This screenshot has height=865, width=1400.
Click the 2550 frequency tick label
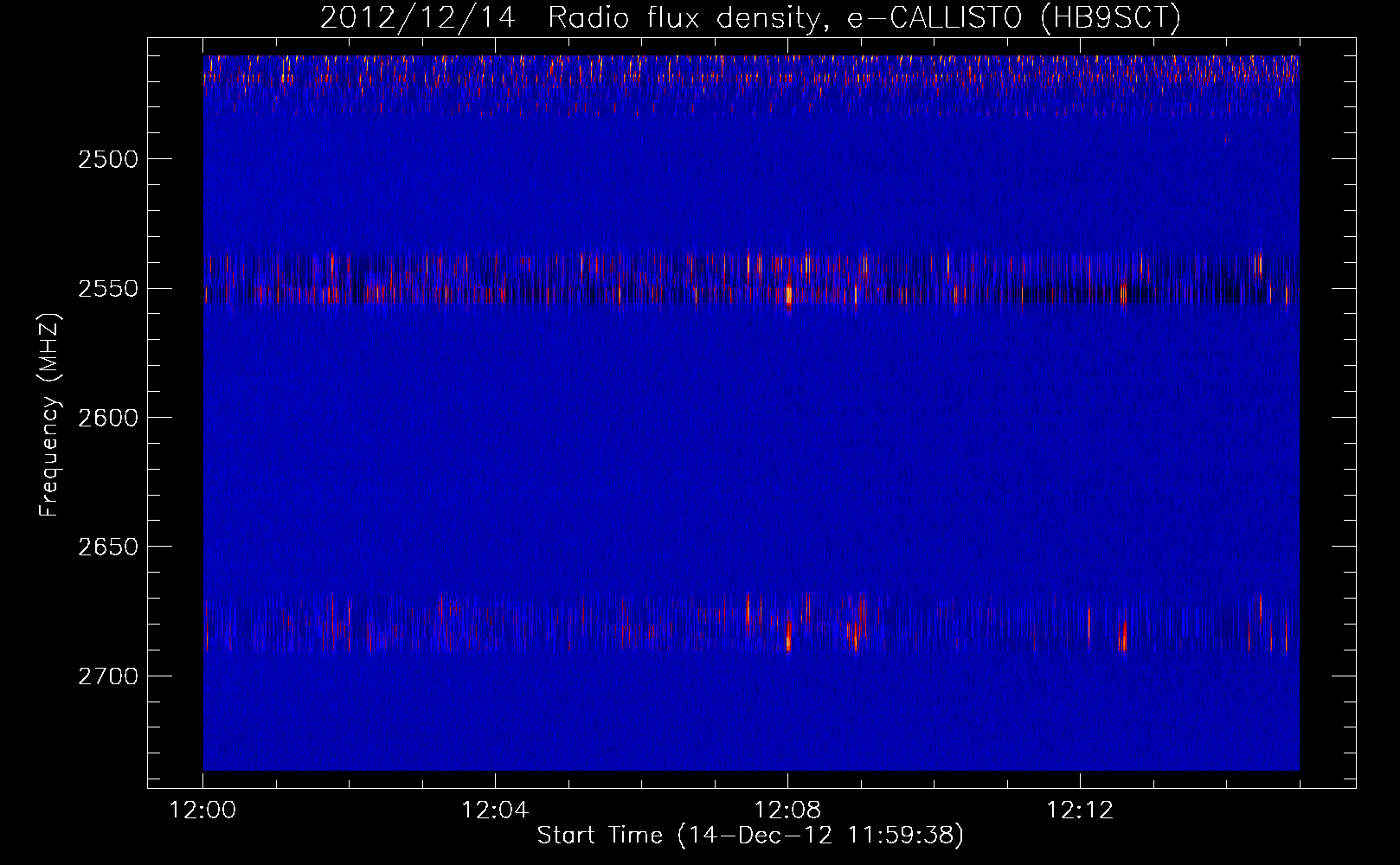pyautogui.click(x=108, y=289)
